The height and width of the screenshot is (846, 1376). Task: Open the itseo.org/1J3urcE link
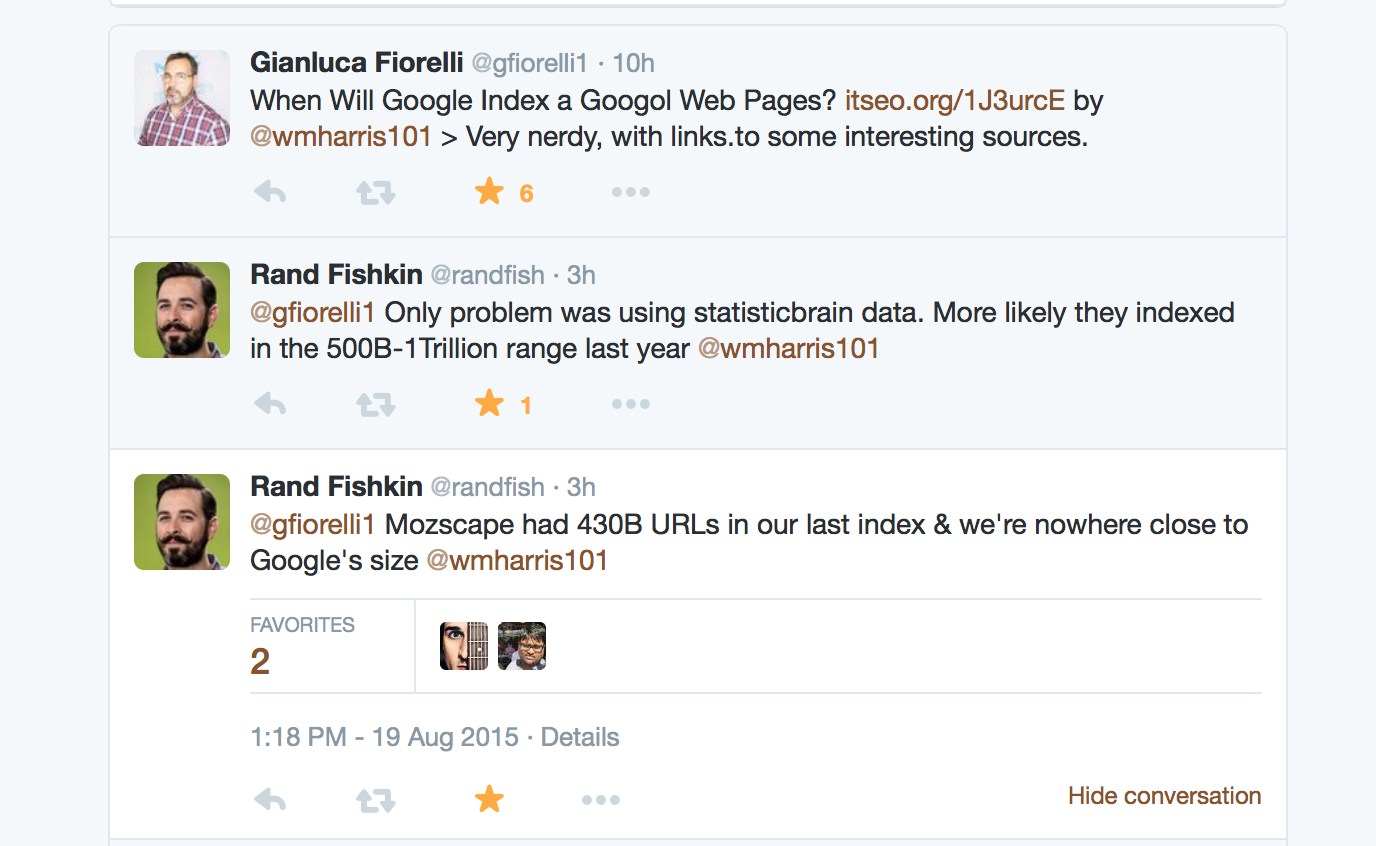[955, 101]
